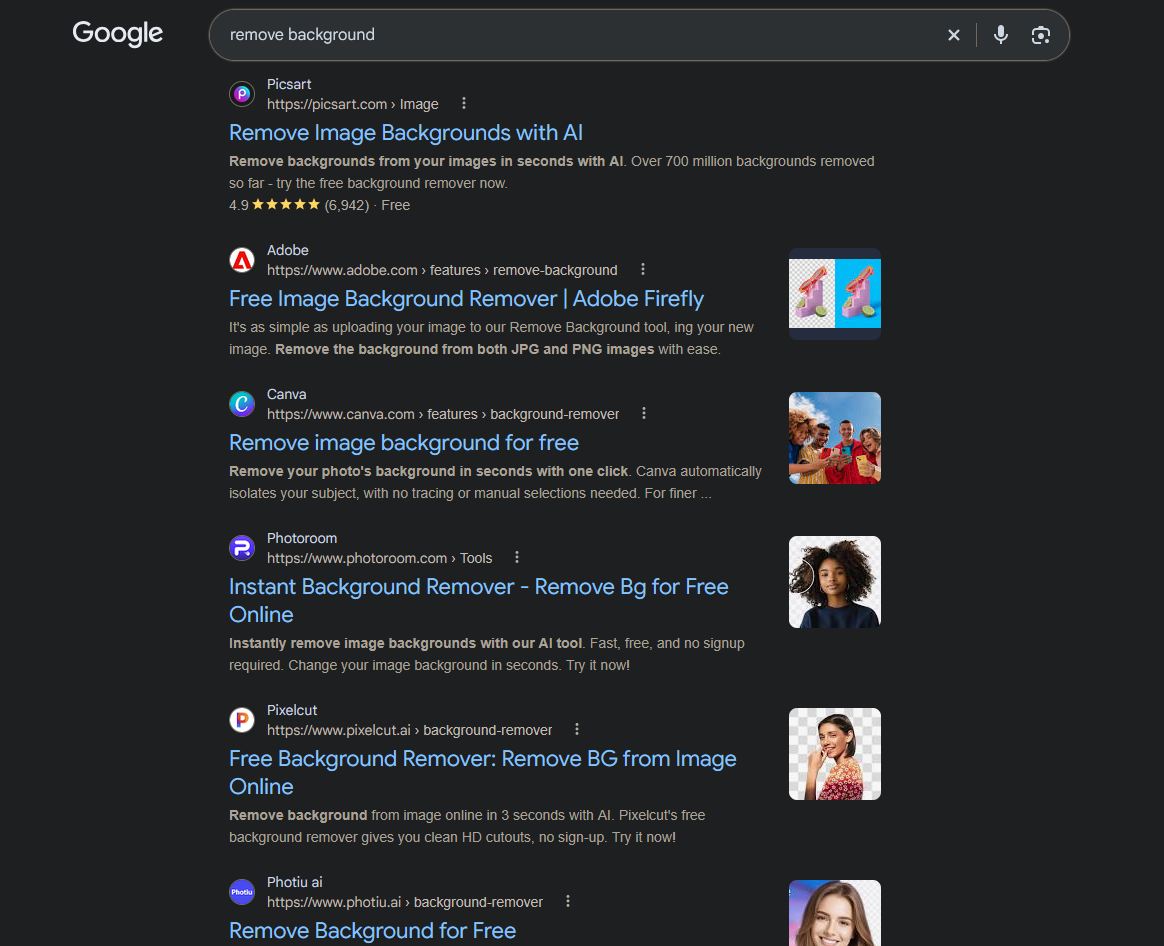The image size is (1164, 946).
Task: Open the three-dot menu for Photoroom result
Action: pyautogui.click(x=517, y=557)
